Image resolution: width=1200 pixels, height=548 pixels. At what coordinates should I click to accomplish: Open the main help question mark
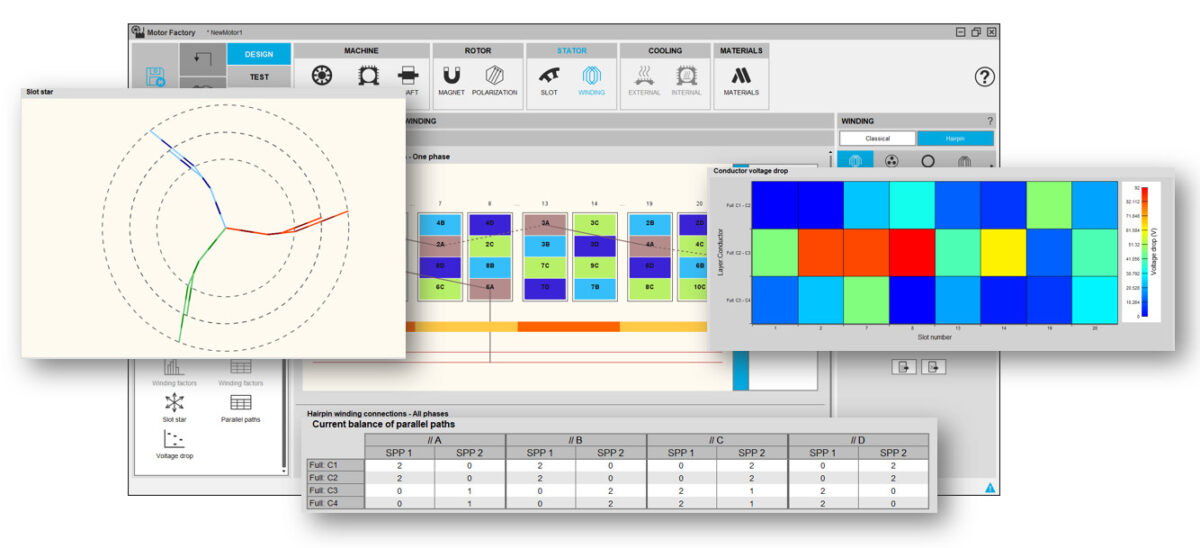984,77
